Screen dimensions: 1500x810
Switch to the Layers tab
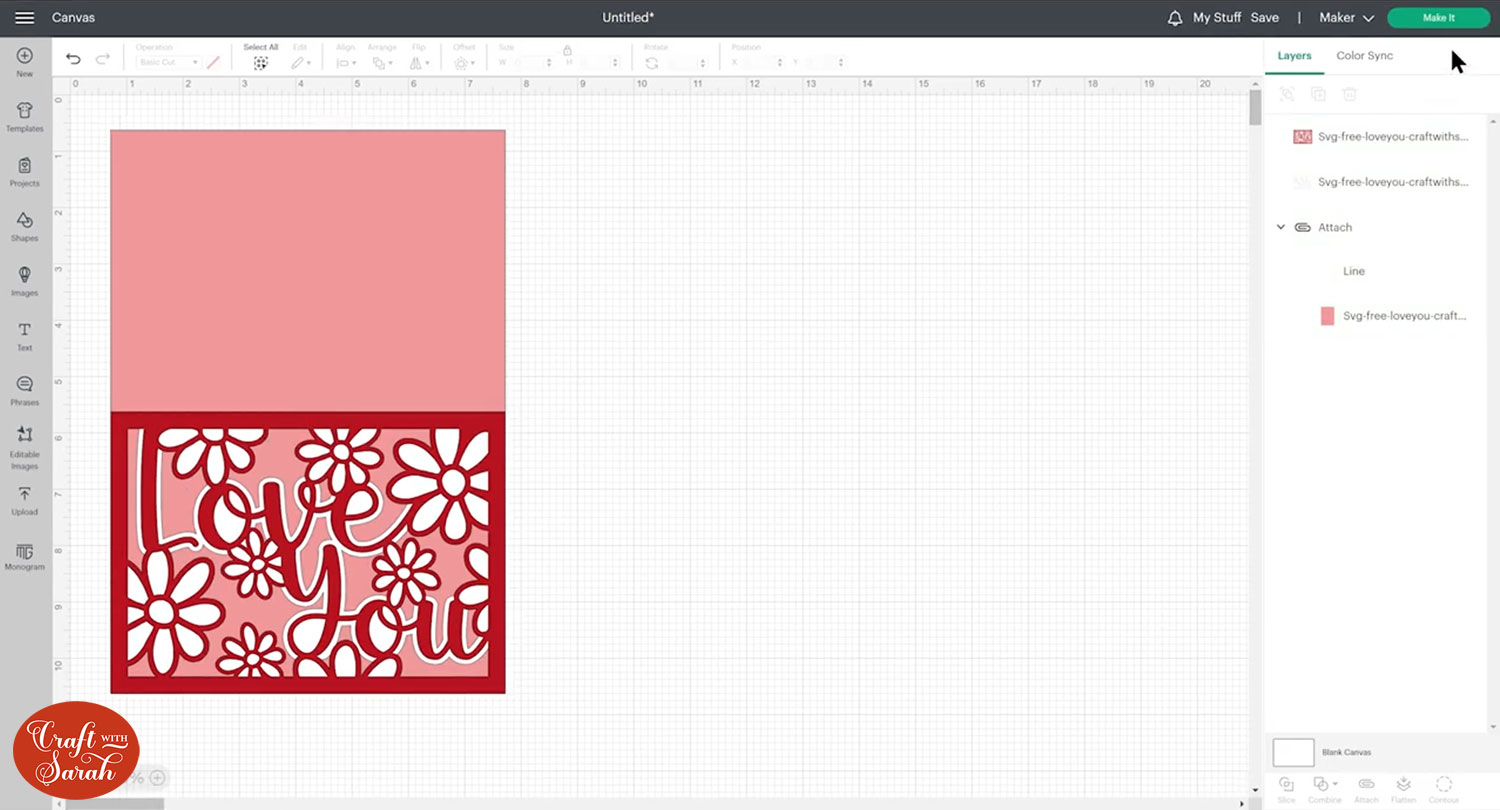click(1294, 56)
